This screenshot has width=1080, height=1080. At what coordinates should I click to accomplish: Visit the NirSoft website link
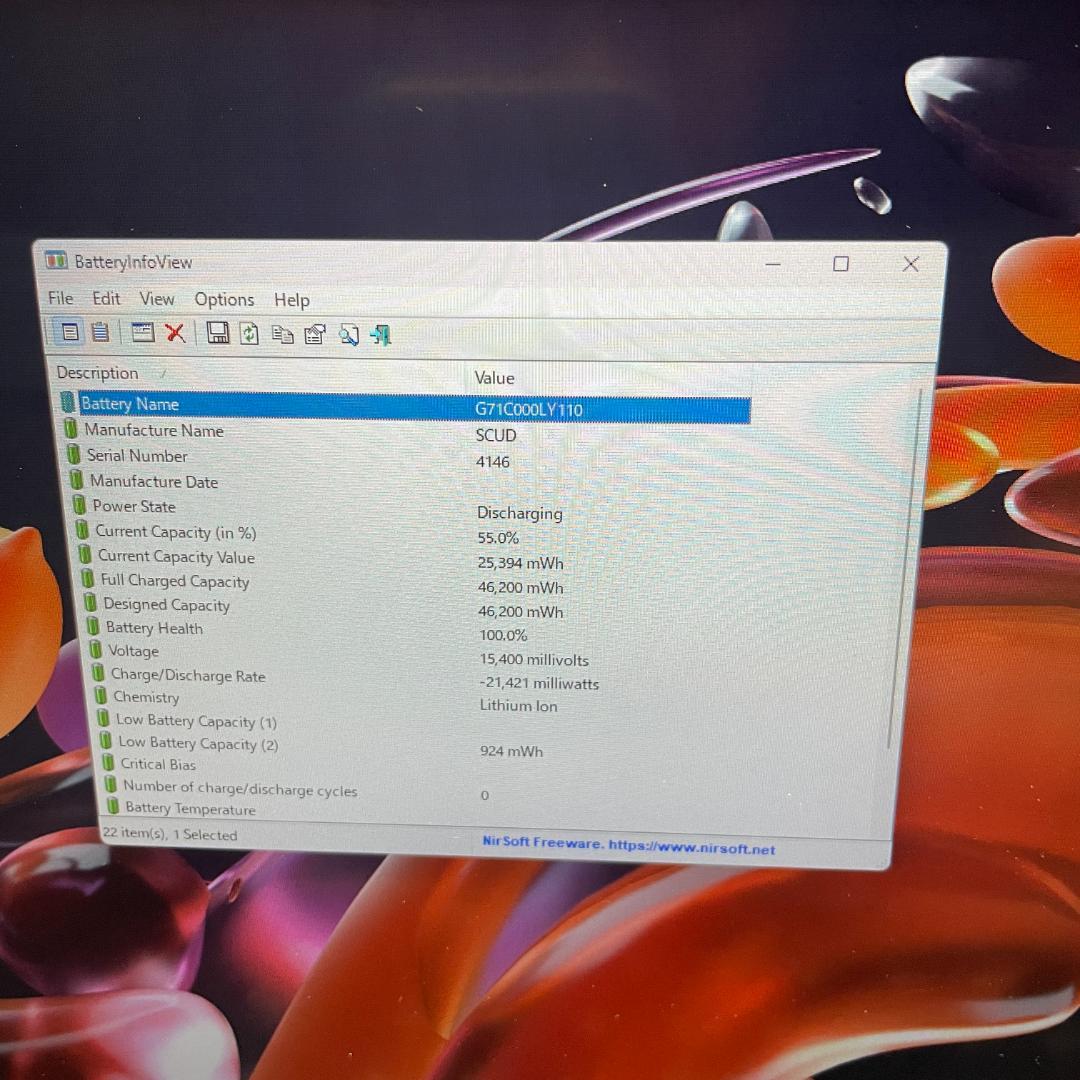628,846
